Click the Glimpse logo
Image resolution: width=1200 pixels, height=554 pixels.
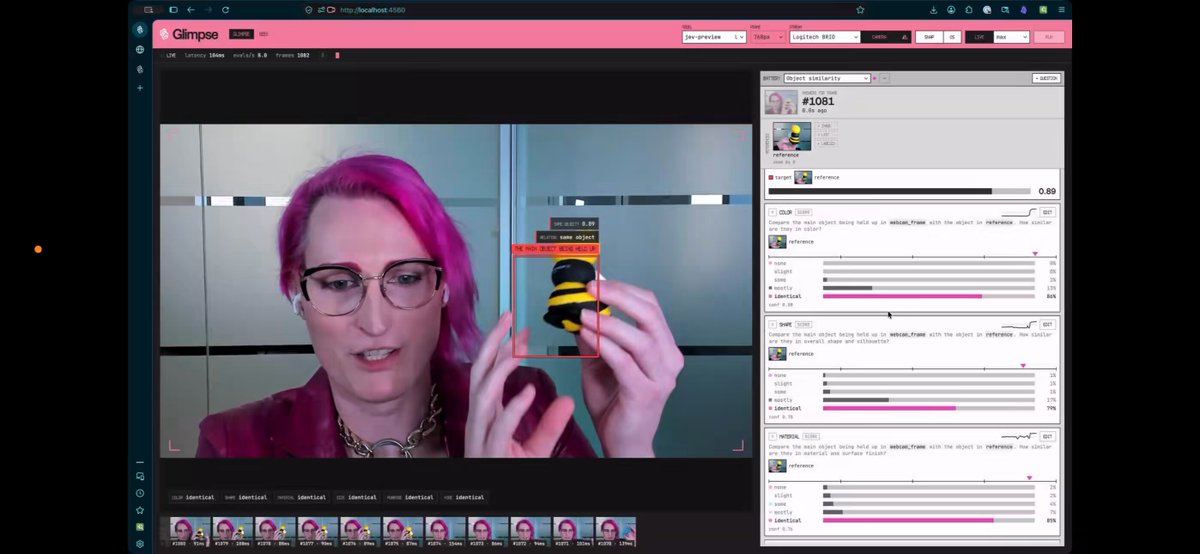coord(189,34)
